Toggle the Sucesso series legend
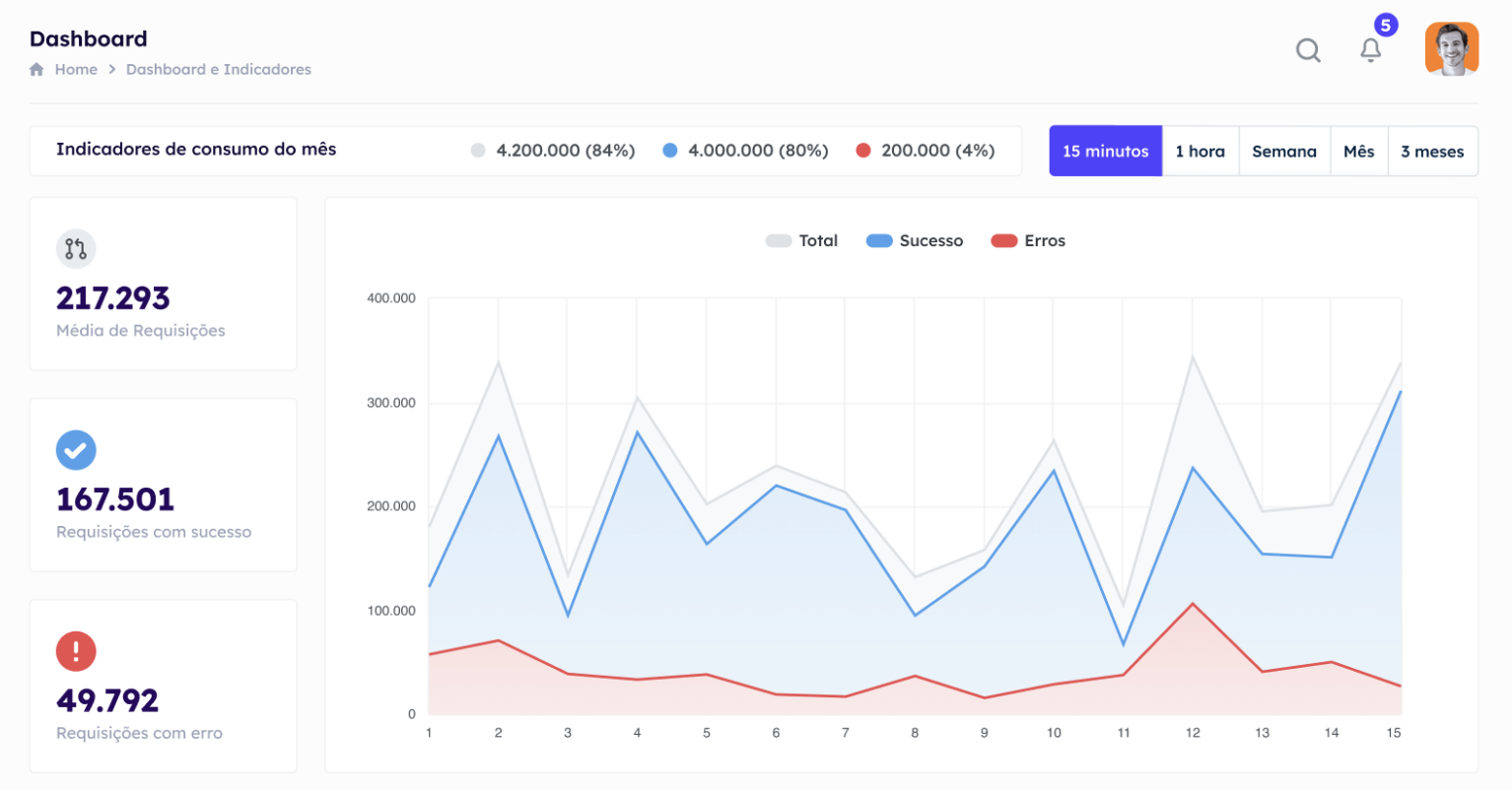 915,240
